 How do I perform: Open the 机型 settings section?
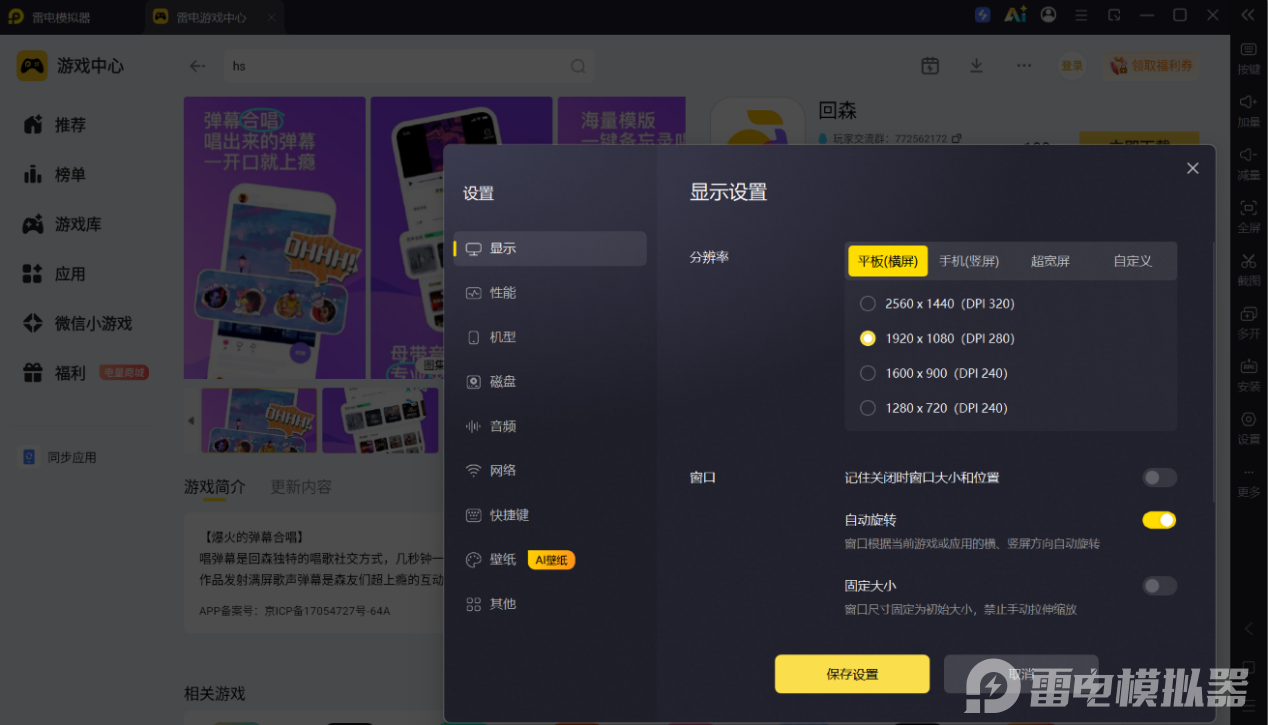coord(550,337)
